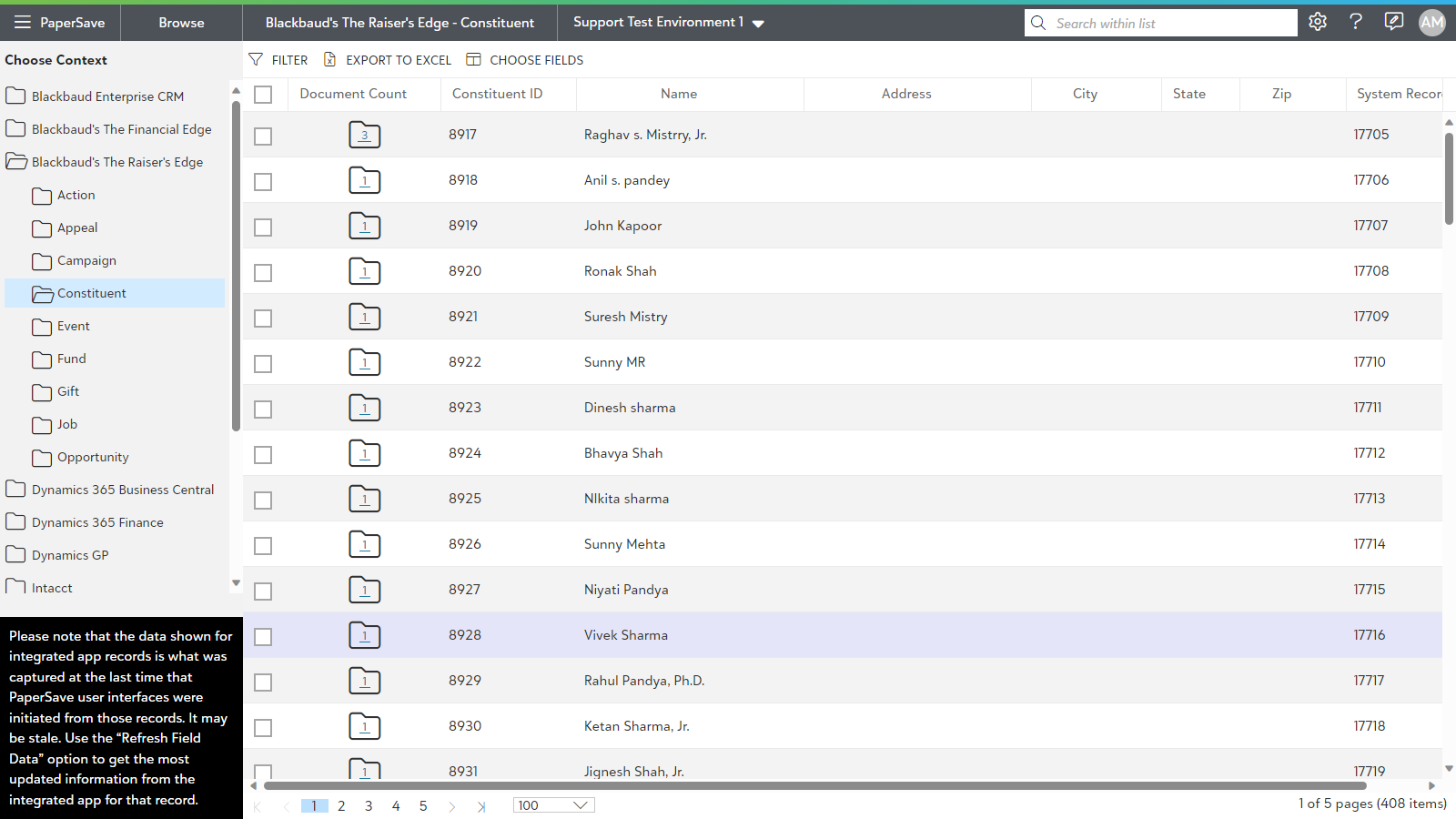Open the feedback chat icon
1456x819 pixels.
coord(1393,22)
